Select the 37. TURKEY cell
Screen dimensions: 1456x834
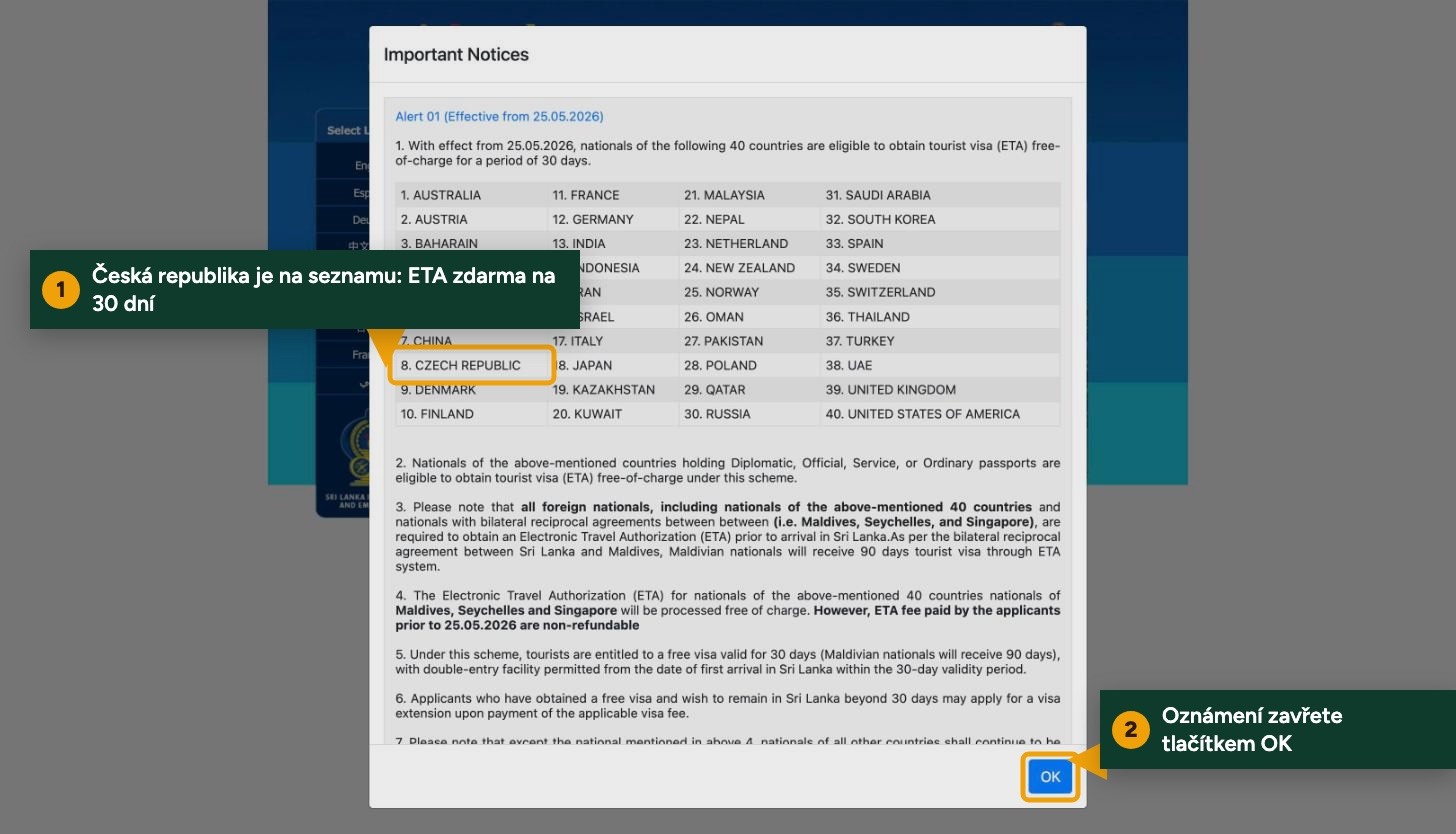click(x=940, y=341)
